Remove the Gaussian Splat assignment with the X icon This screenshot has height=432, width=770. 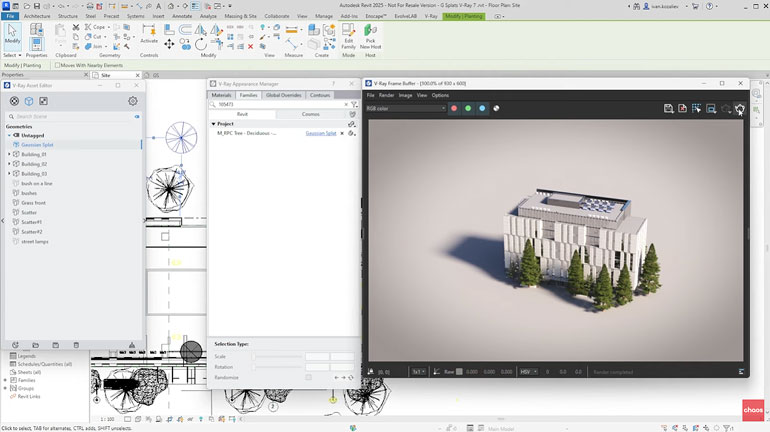click(x=342, y=134)
